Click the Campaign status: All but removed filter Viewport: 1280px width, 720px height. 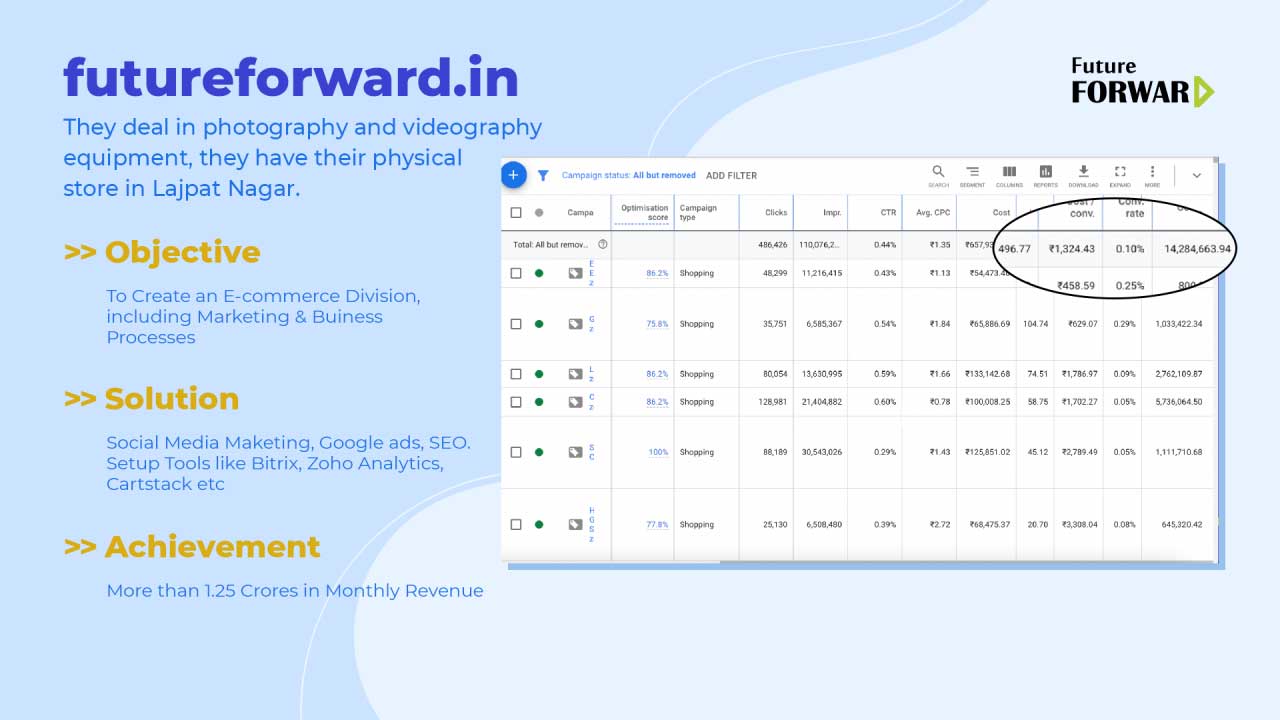tap(628, 175)
